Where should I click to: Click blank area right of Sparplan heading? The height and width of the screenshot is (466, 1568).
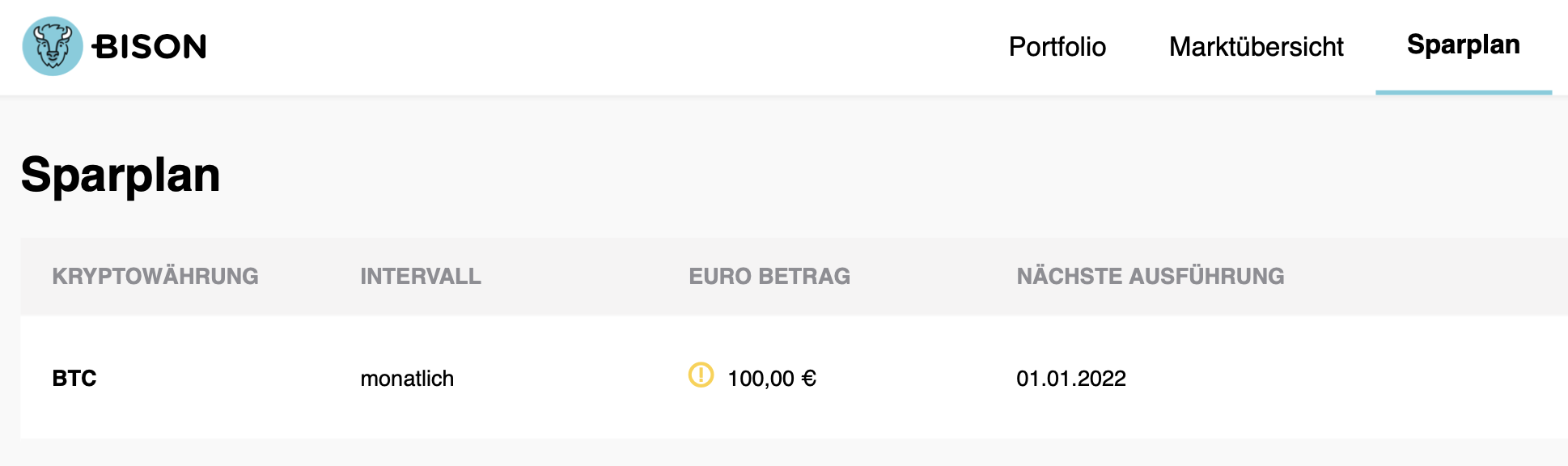coord(809,175)
